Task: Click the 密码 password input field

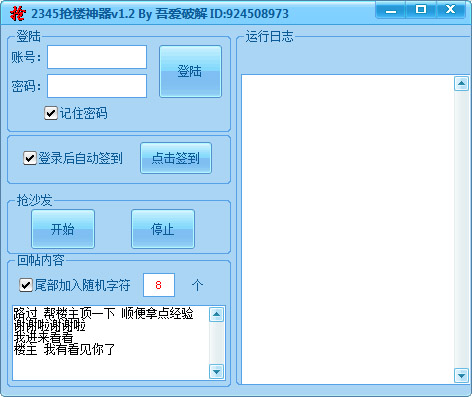Action: 97,86
